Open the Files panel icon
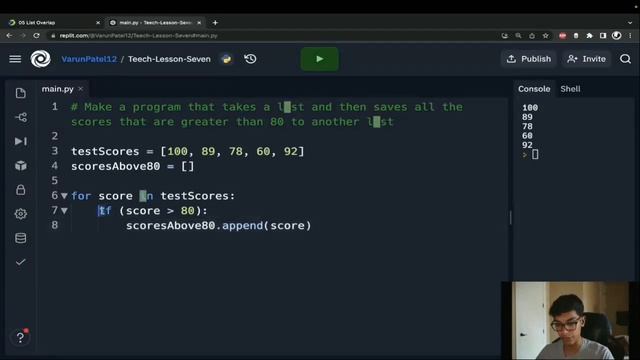 20,93
